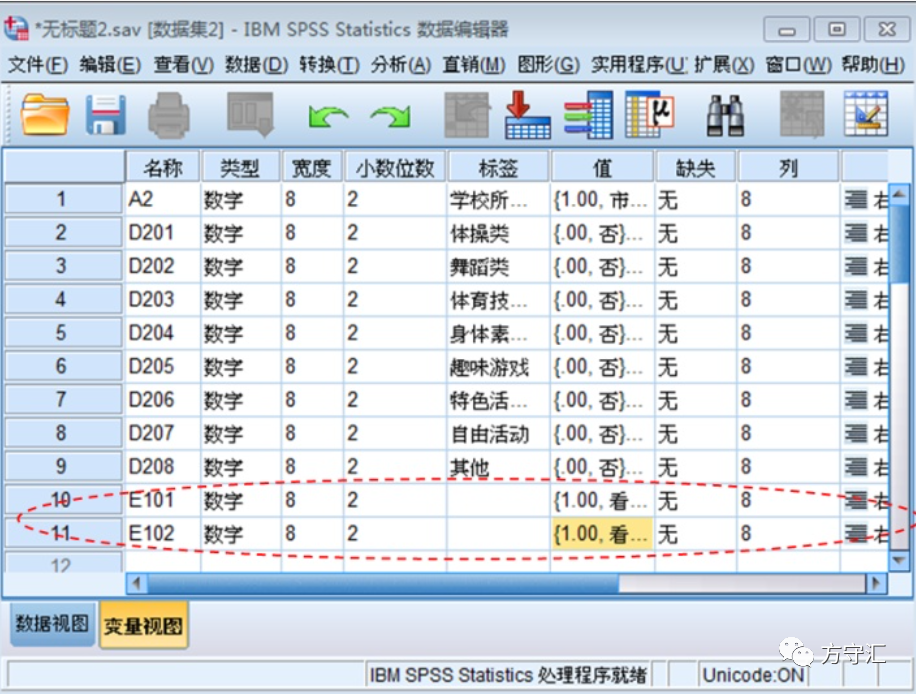The width and height of the screenshot is (916, 694).
Task: Switch to 变量视图 tab
Action: [144, 626]
